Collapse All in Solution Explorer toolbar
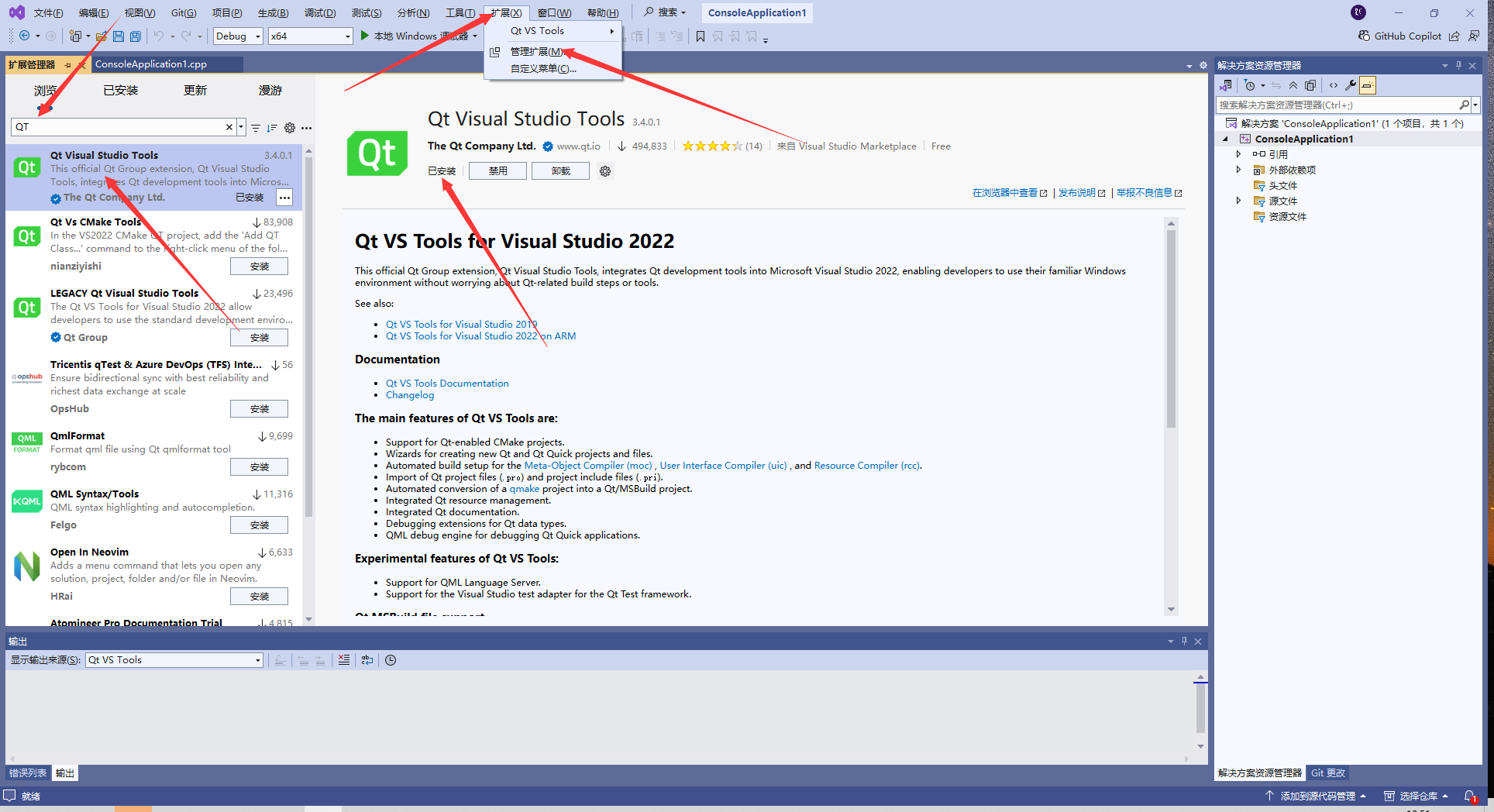The width and height of the screenshot is (1494, 812). pyautogui.click(x=1293, y=85)
